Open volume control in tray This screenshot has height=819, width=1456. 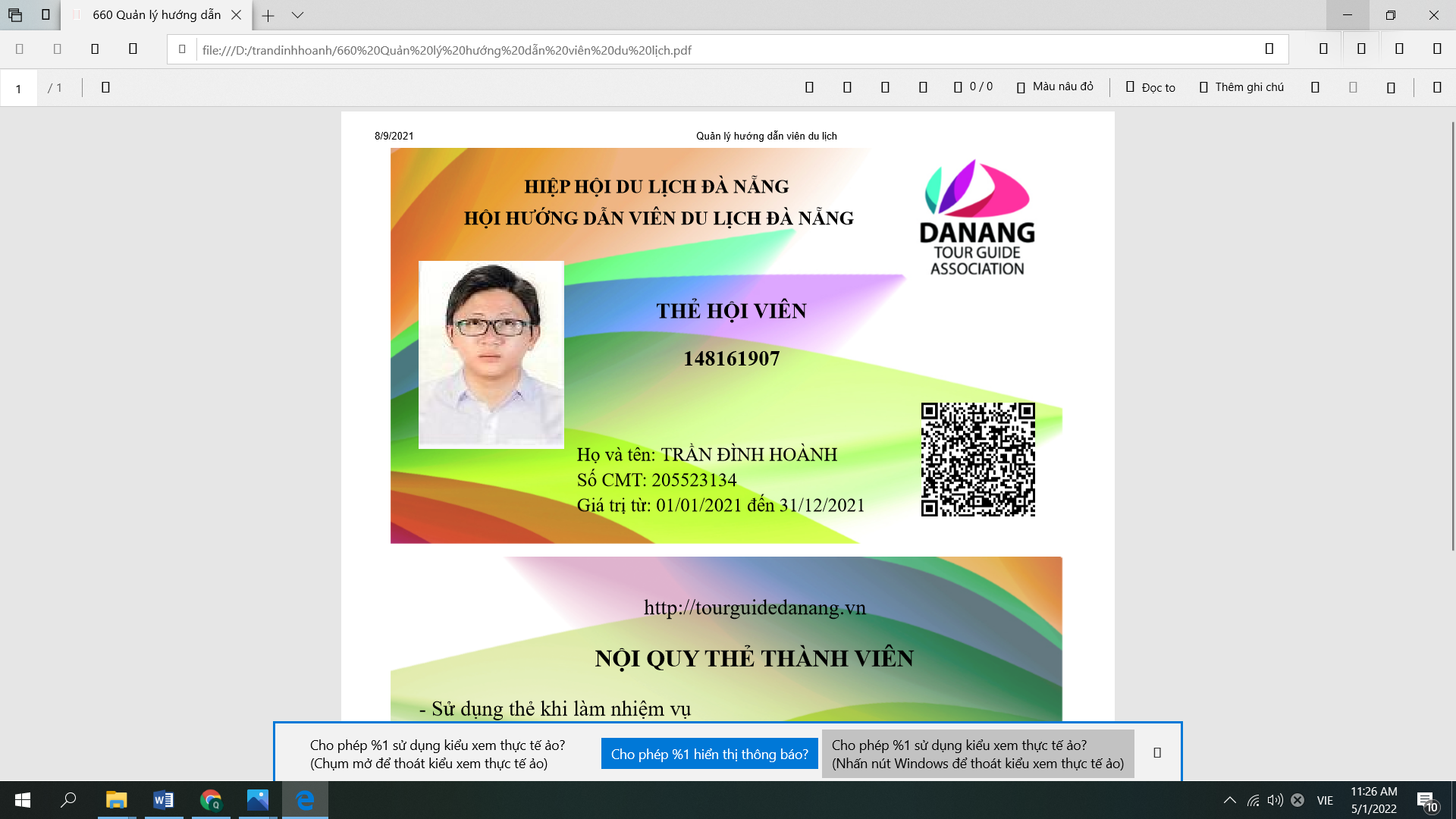tap(1276, 800)
